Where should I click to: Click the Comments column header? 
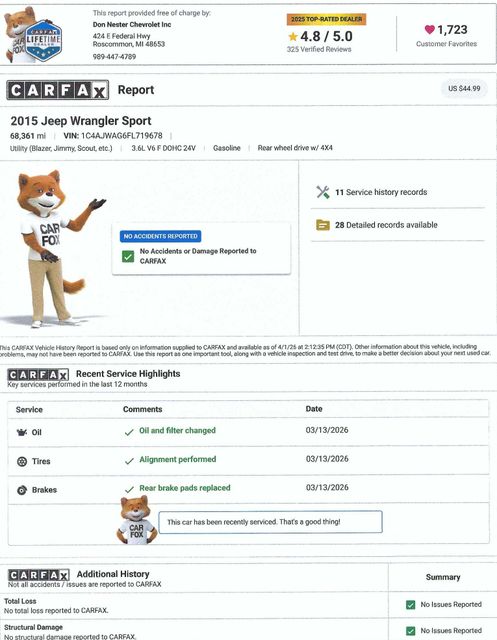(142, 409)
